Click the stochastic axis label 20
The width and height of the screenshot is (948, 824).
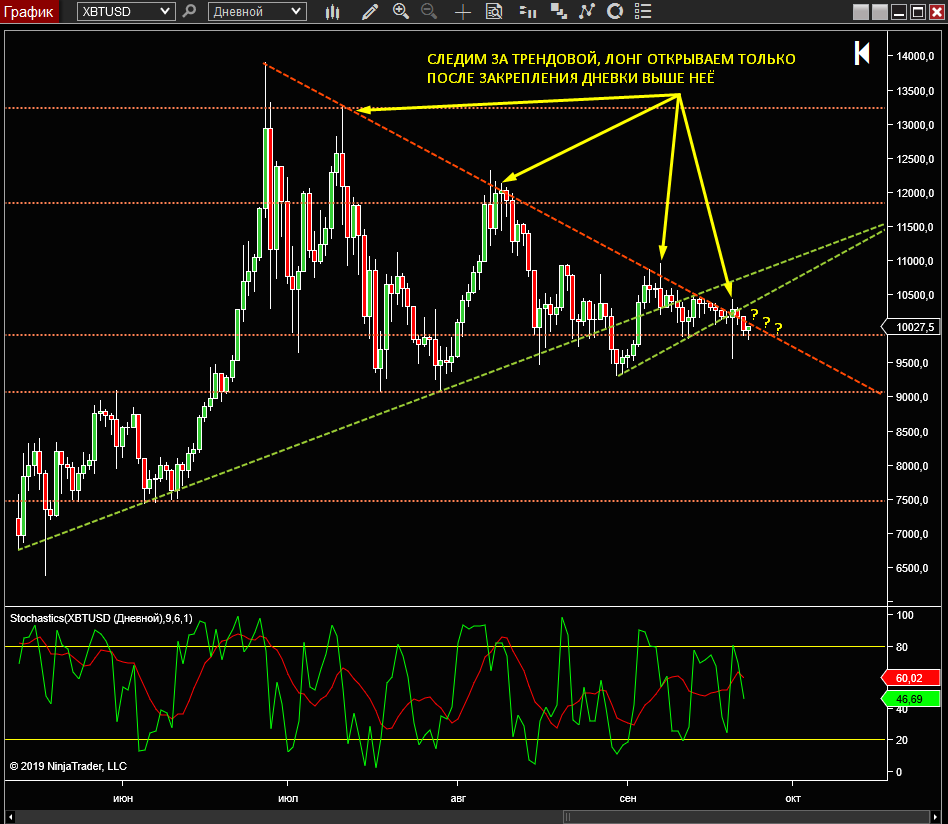tap(901, 740)
